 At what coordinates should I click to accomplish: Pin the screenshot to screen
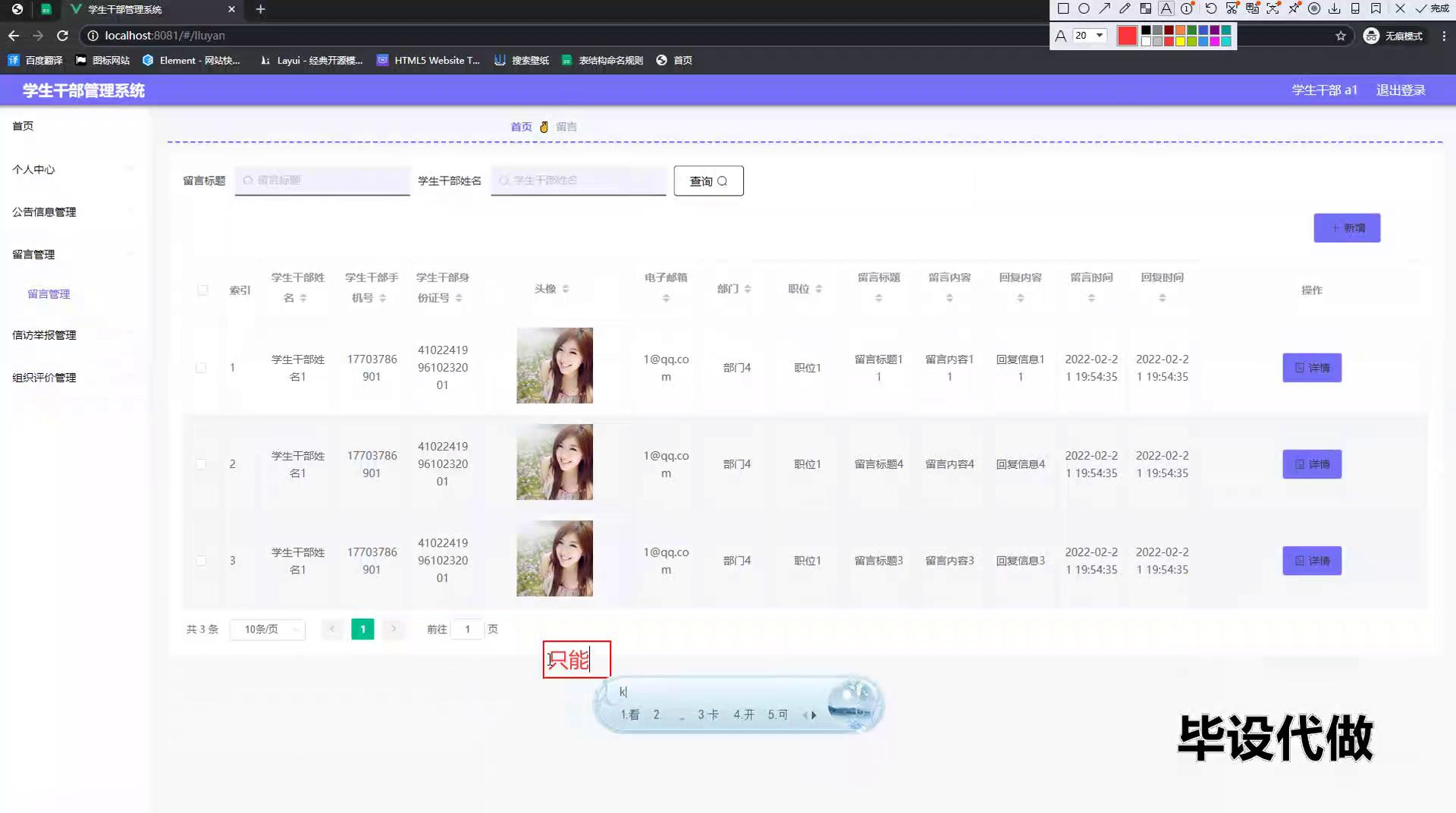tap(1294, 9)
